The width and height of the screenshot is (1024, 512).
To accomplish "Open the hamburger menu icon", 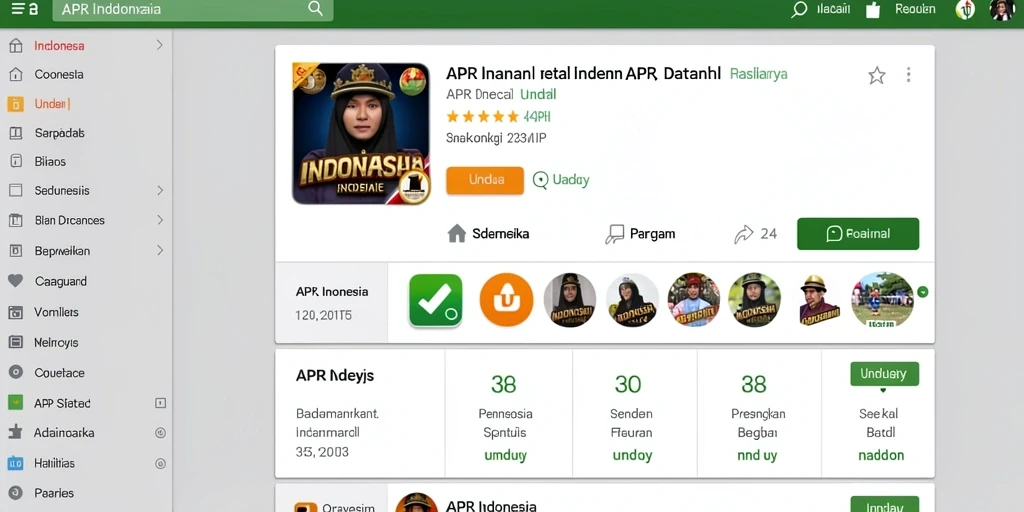I will 17,9.
